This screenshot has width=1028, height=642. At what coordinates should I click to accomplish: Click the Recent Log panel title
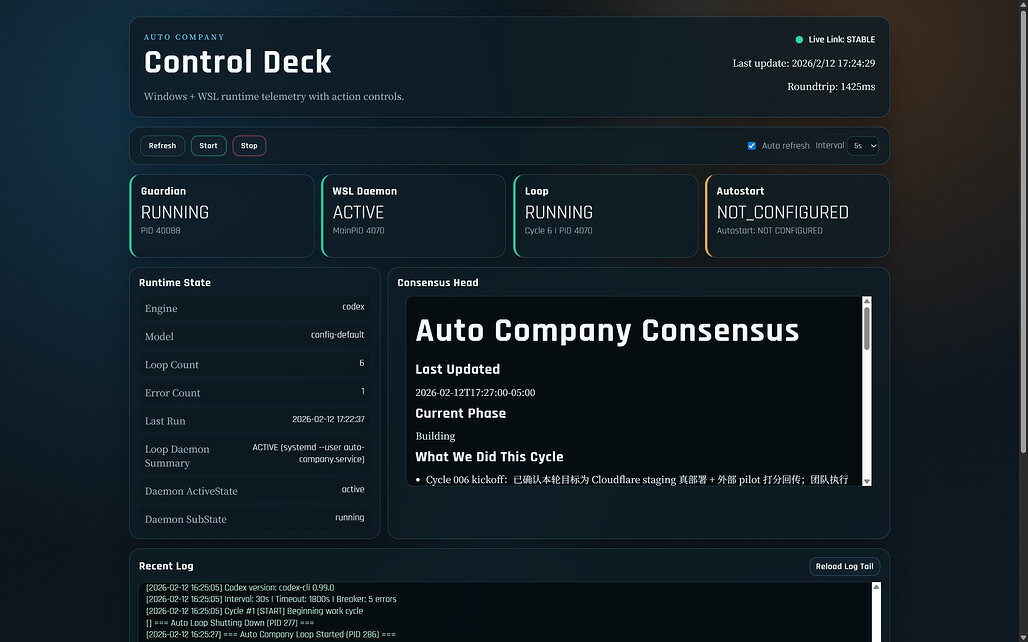point(167,566)
